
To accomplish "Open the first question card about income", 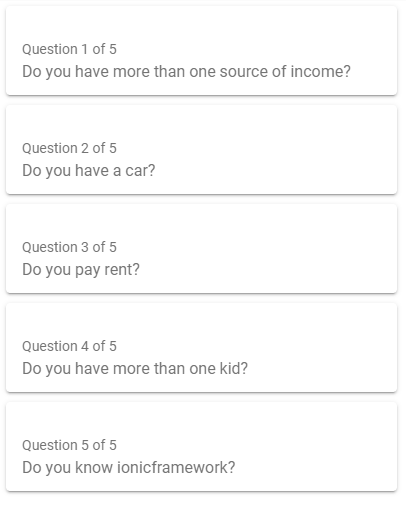I will [x=201, y=51].
